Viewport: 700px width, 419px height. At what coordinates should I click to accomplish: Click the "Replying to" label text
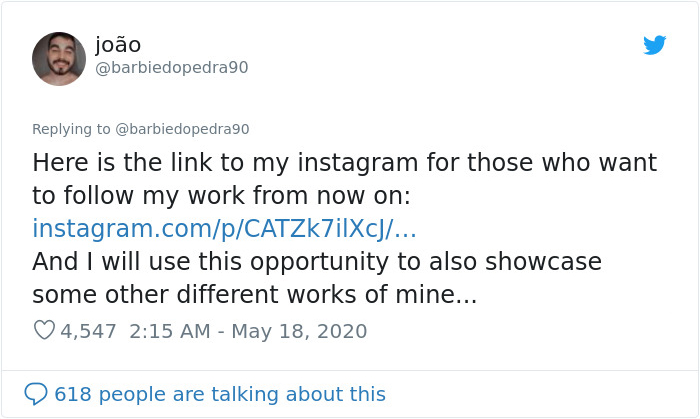pyautogui.click(x=71, y=129)
